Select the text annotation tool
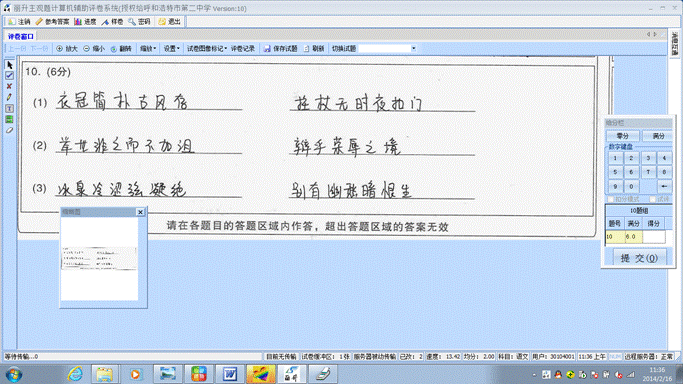This screenshot has width=683, height=384. [10, 108]
